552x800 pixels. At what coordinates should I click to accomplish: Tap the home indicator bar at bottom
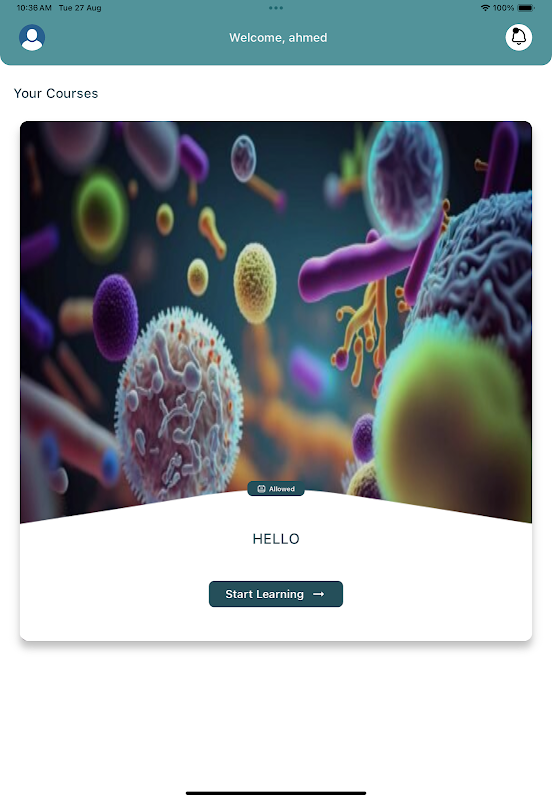coord(276,793)
